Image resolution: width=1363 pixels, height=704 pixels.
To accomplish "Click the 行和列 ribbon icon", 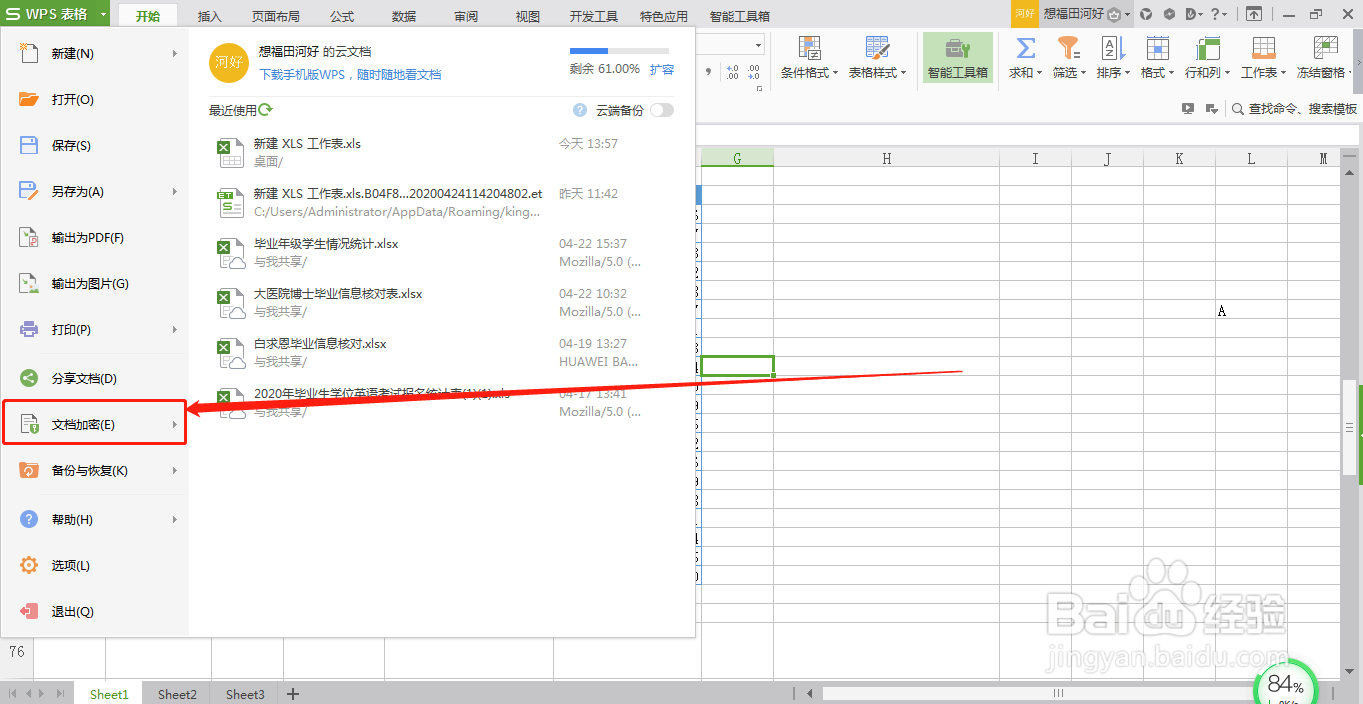I will pos(1207,48).
